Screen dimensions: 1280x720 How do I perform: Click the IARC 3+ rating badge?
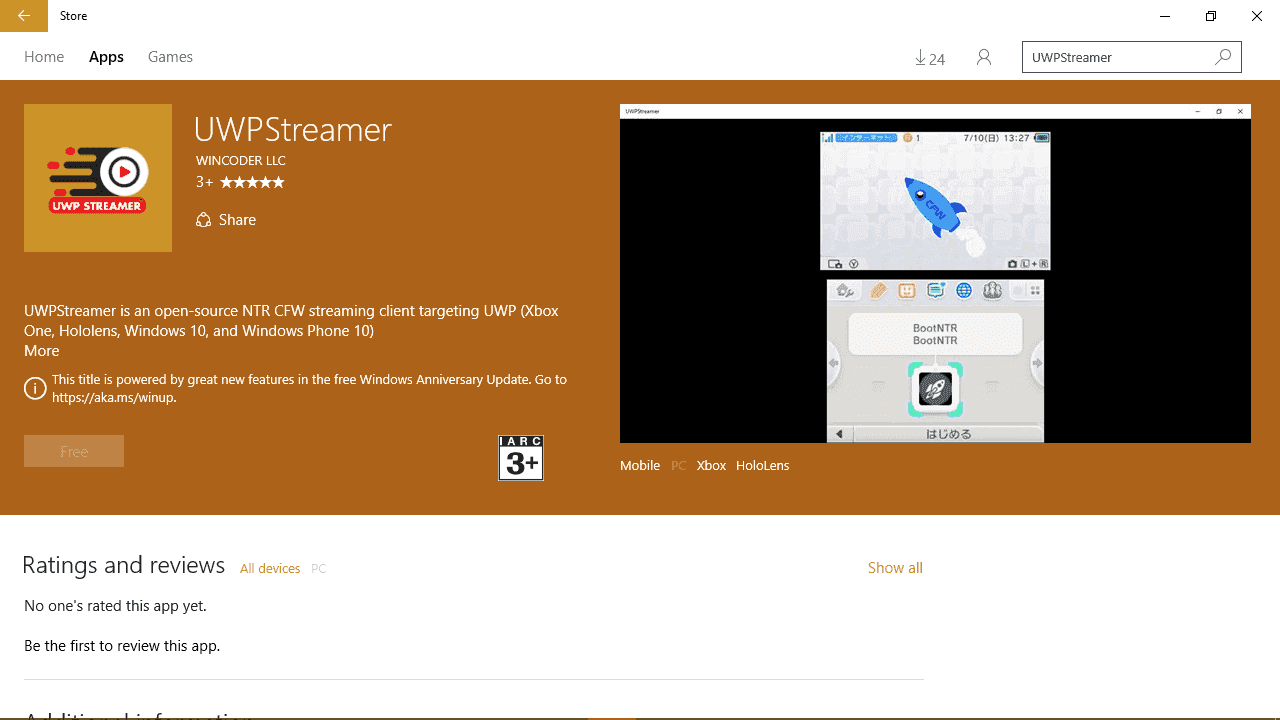(x=521, y=458)
